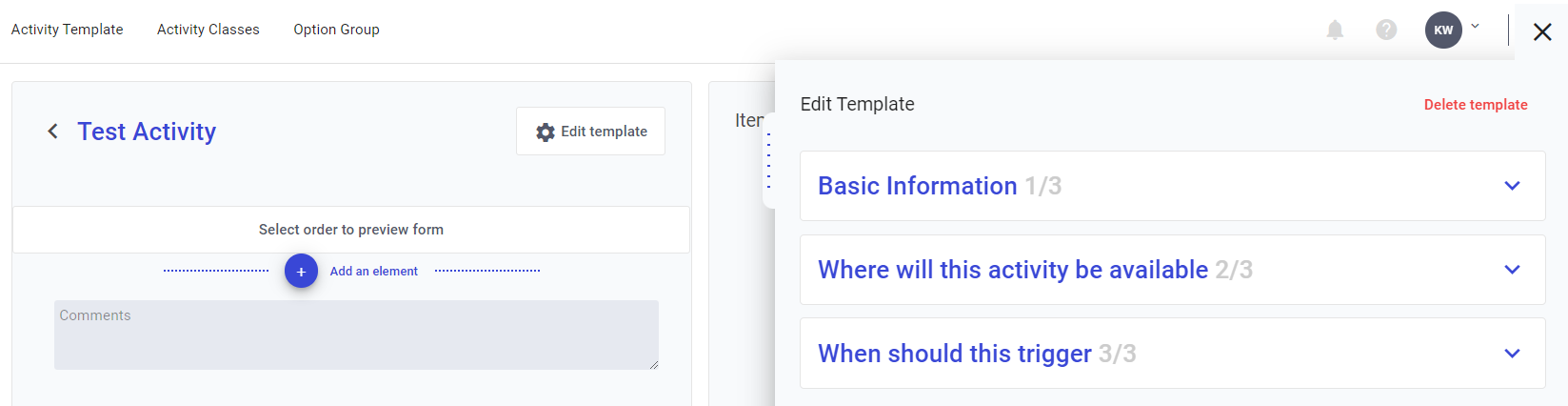Image resolution: width=1568 pixels, height=406 pixels.
Task: Go back using arrow beside Test Activity
Action: 53,132
